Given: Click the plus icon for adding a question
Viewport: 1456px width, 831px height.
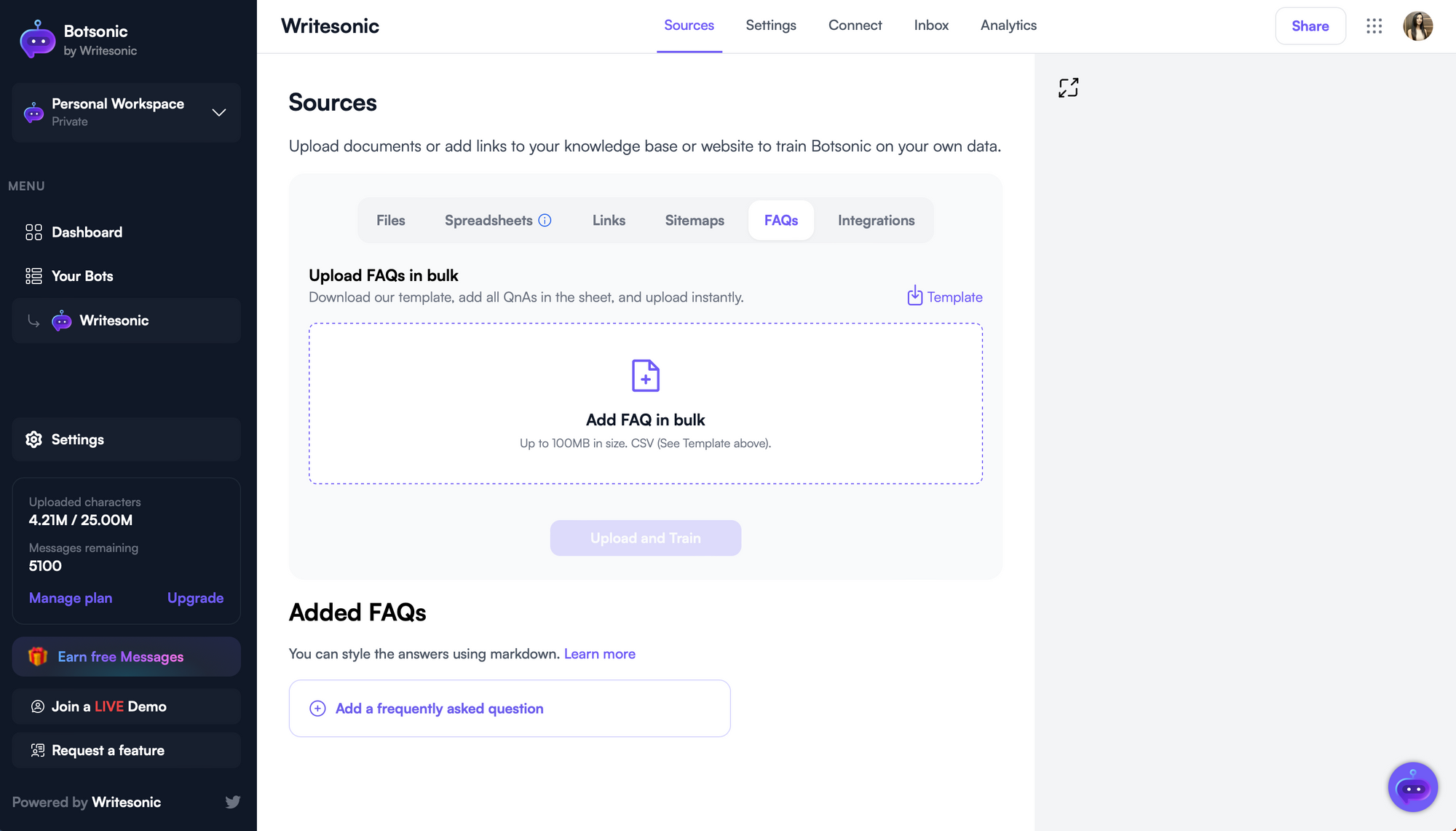Looking at the screenshot, I should (317, 709).
